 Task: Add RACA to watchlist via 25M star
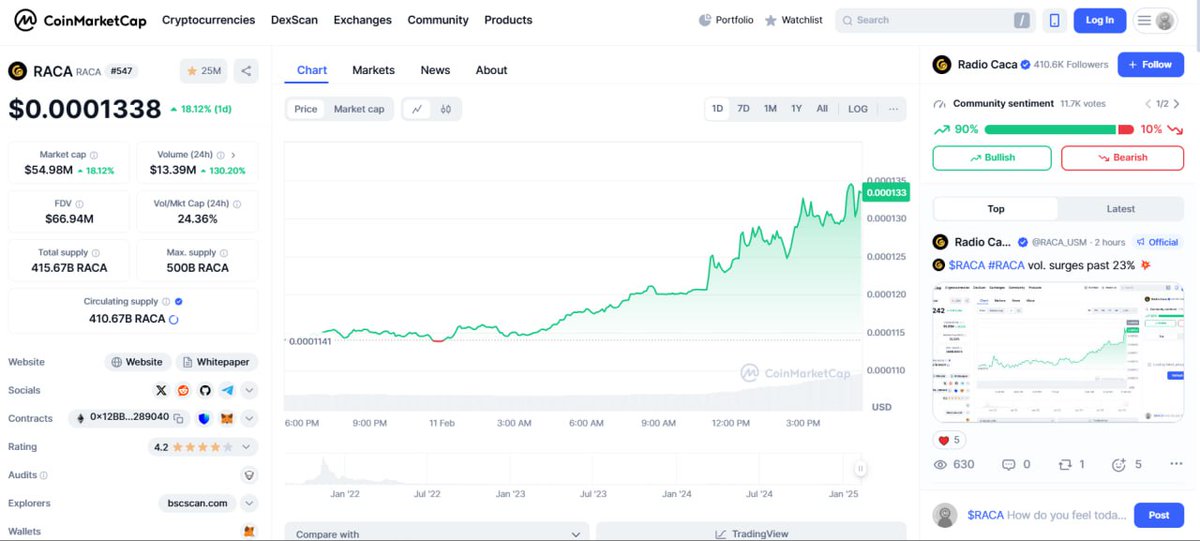(204, 71)
